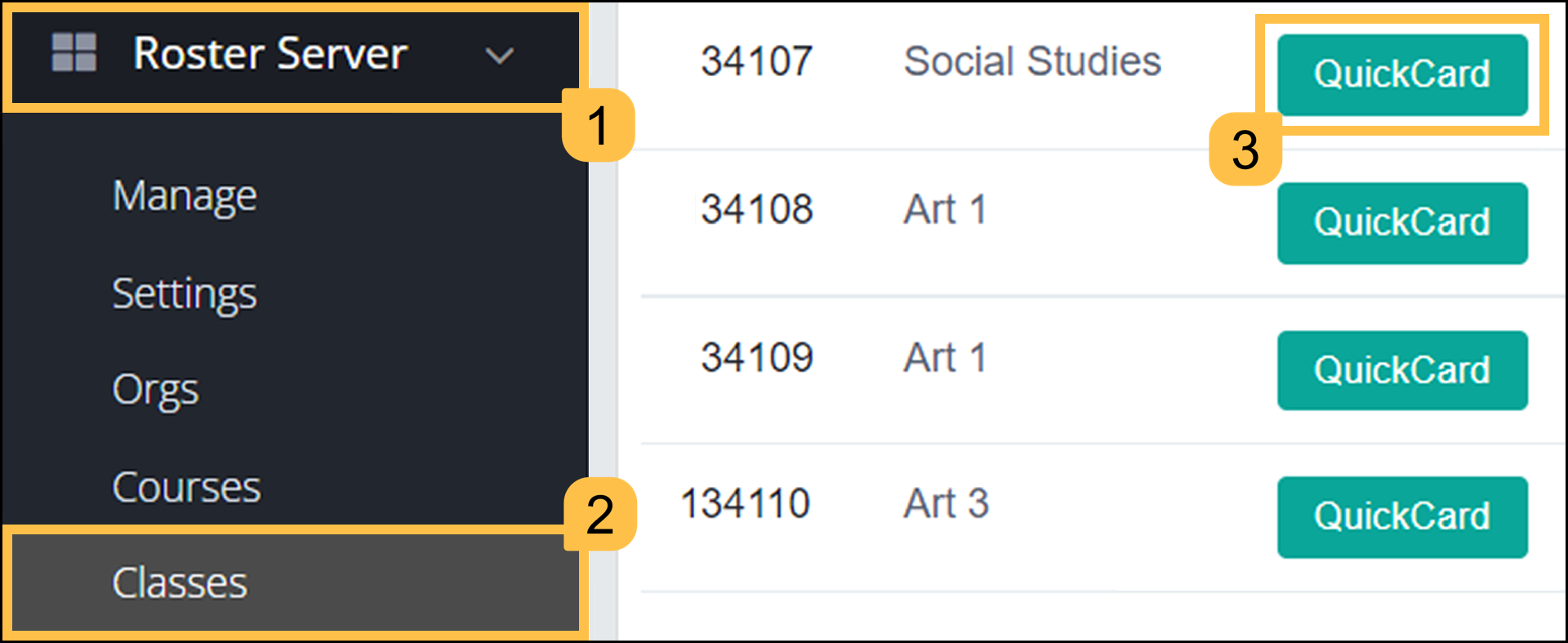Select class ID 34109 cell
The width and height of the screenshot is (1568, 643).
[x=756, y=357]
